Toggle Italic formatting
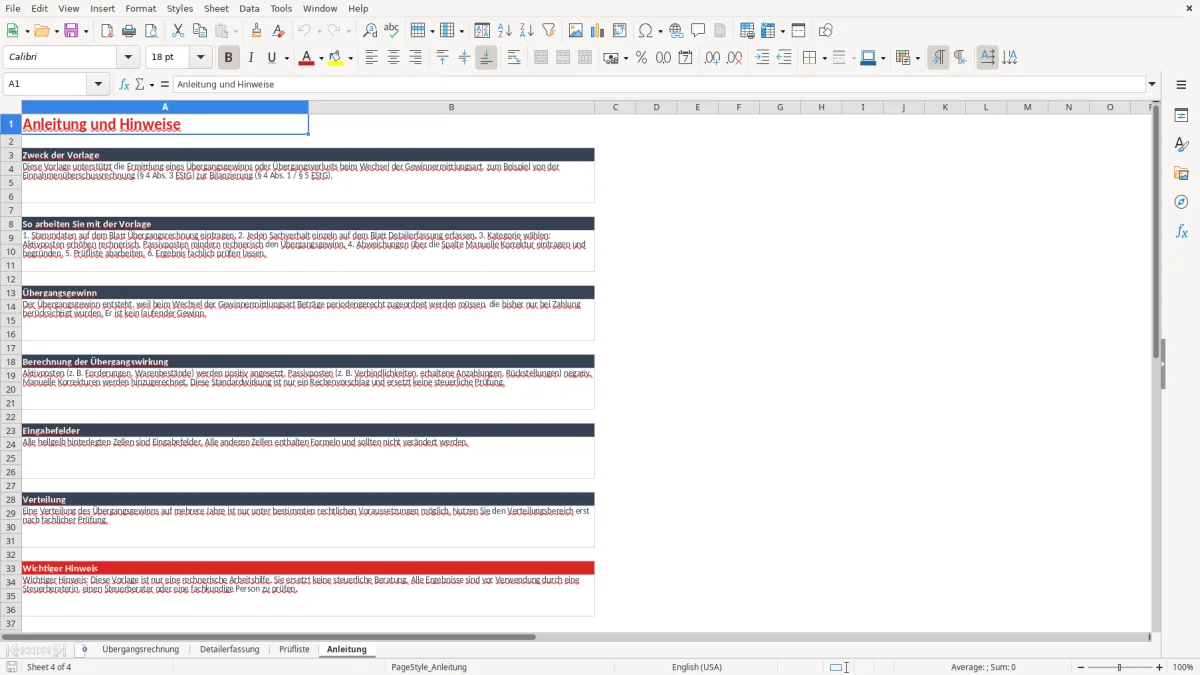1200x675 pixels. click(251, 58)
